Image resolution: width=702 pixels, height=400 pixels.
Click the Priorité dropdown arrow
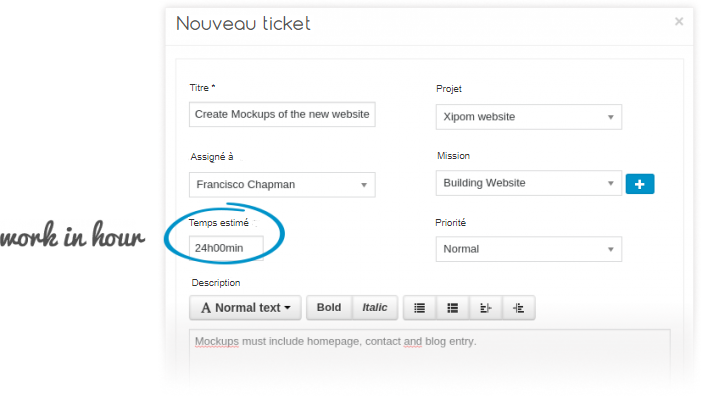[x=610, y=249]
